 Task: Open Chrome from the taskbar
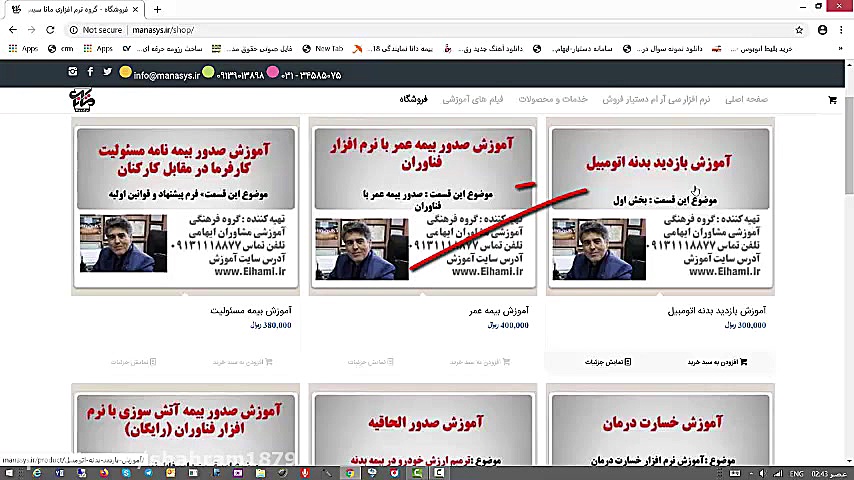pyautogui.click(x=350, y=473)
